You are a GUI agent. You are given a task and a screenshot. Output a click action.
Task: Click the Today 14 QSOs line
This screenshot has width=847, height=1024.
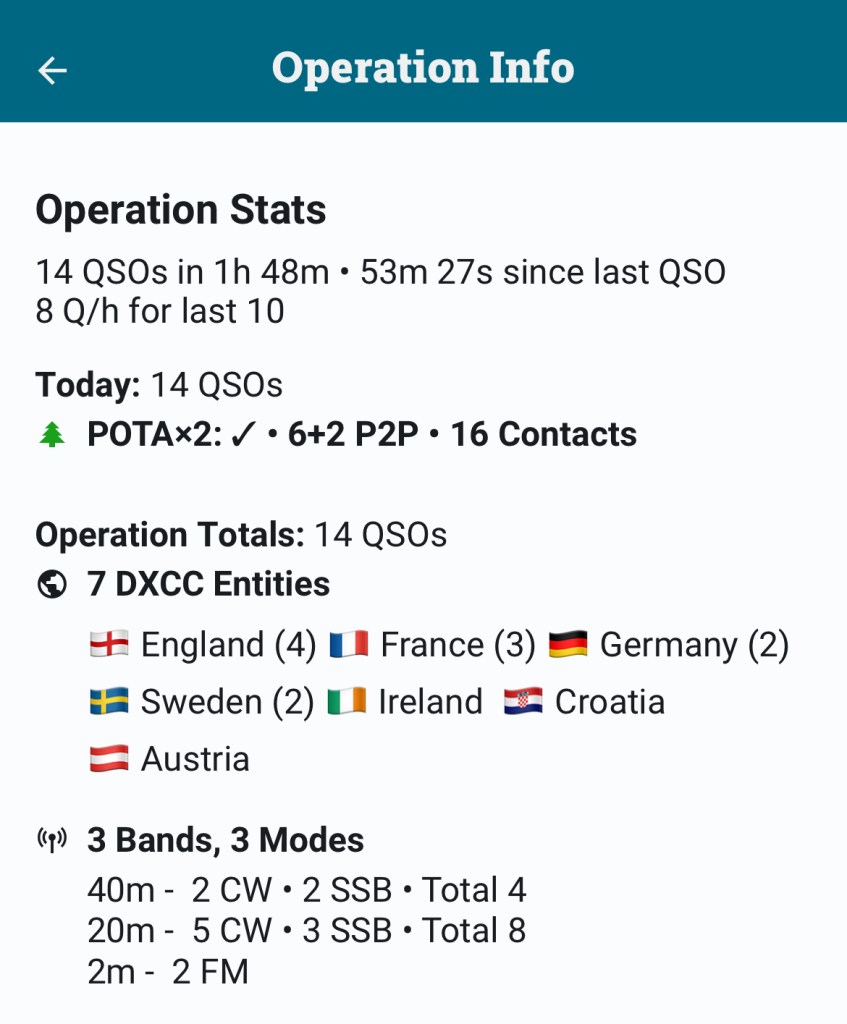click(x=159, y=385)
